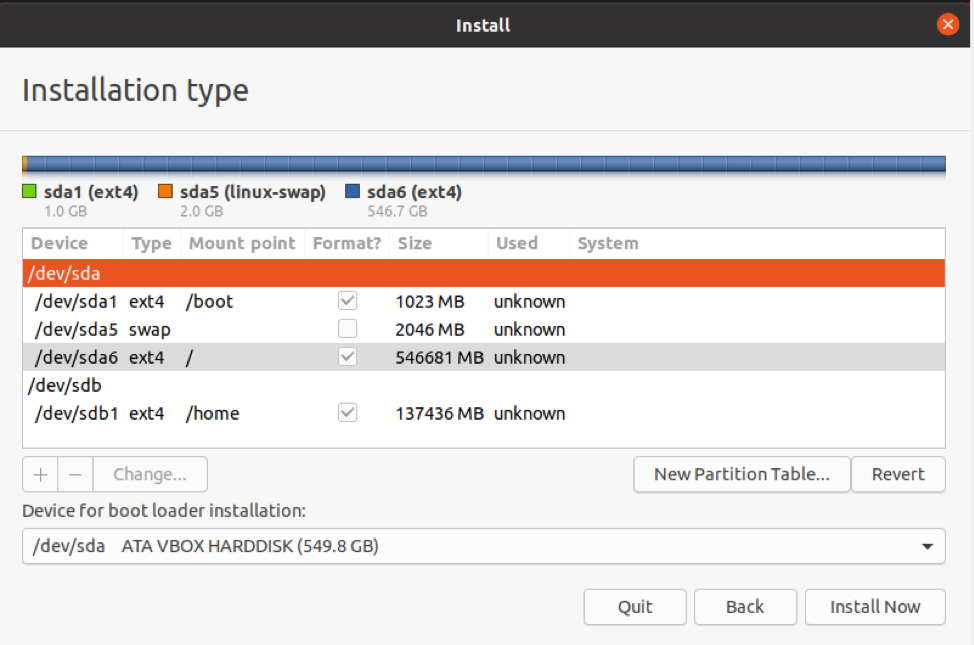Click the green sda1 (ext4) legend swatch

click(x=27, y=191)
